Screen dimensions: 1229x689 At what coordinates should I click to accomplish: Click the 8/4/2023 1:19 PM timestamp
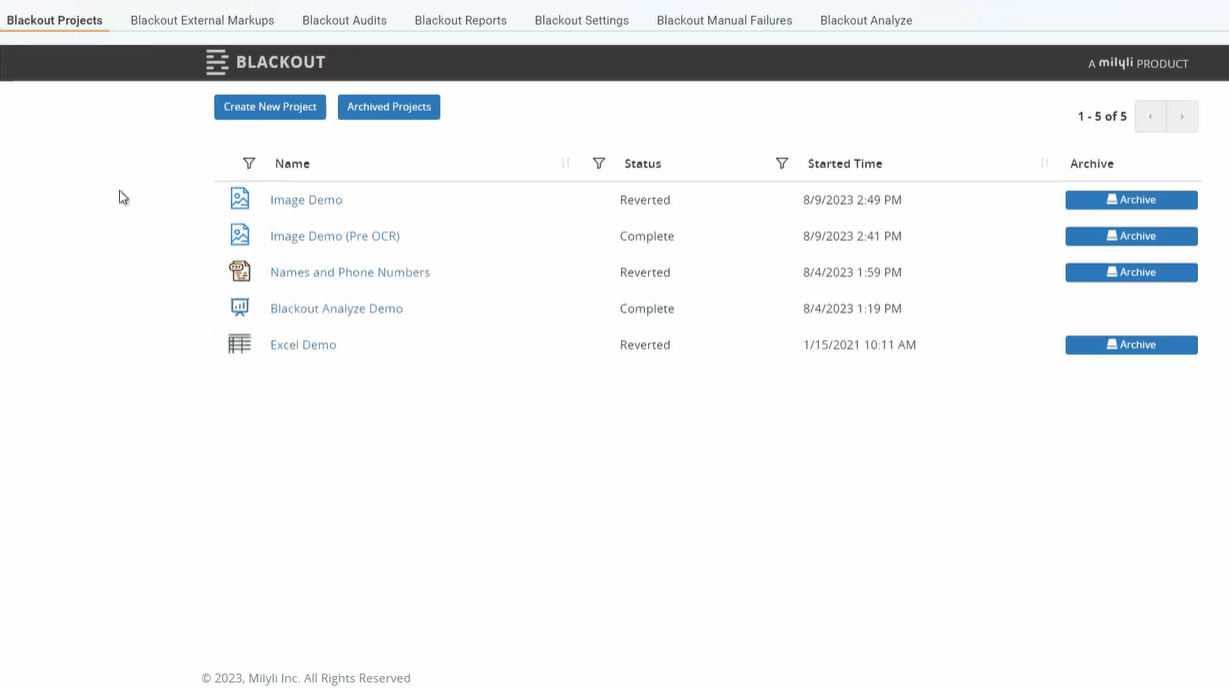tap(852, 308)
